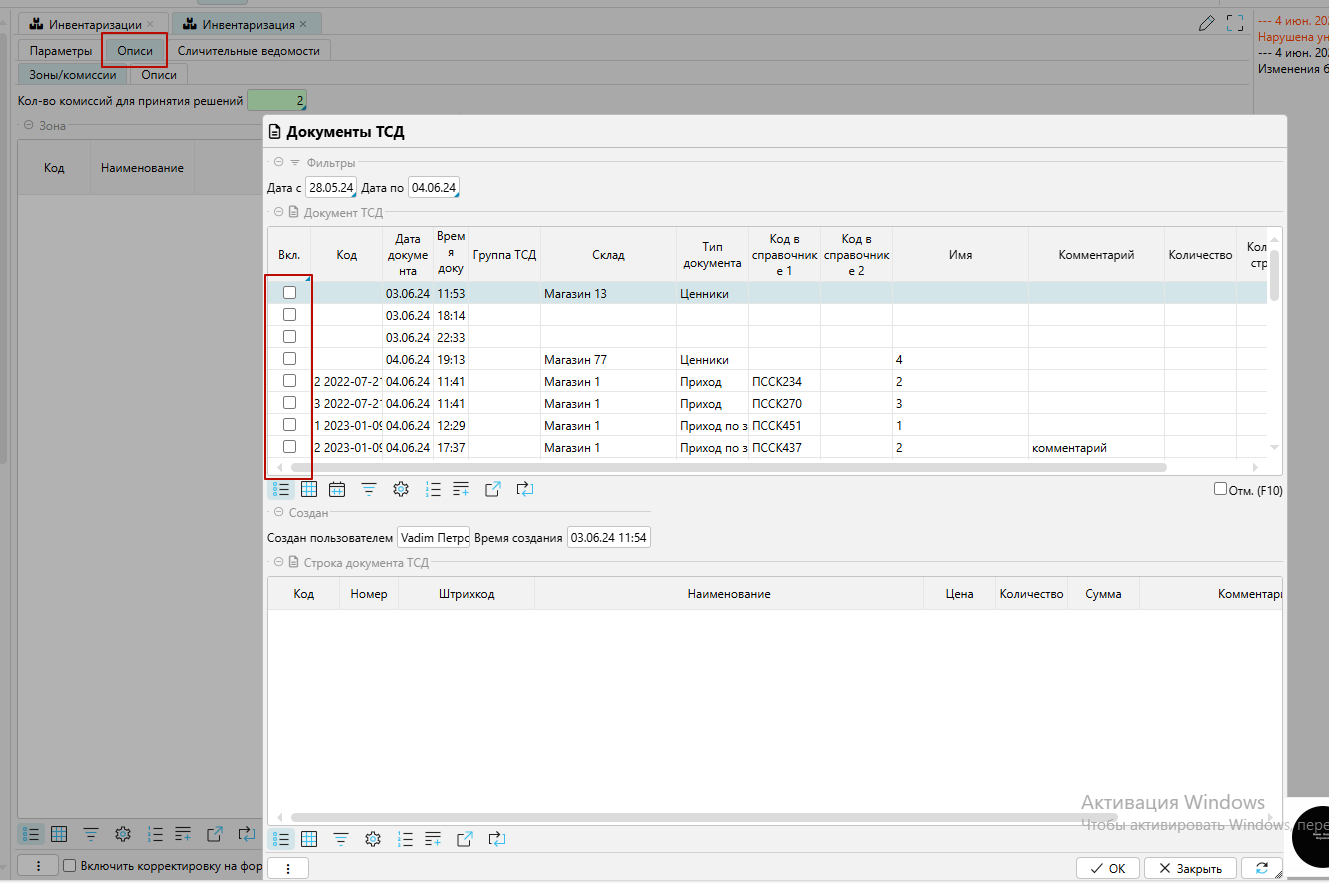The height and width of the screenshot is (883, 1329).
Task: Open the filter icon under the Документ ТСД grid
Action: pyautogui.click(x=369, y=489)
